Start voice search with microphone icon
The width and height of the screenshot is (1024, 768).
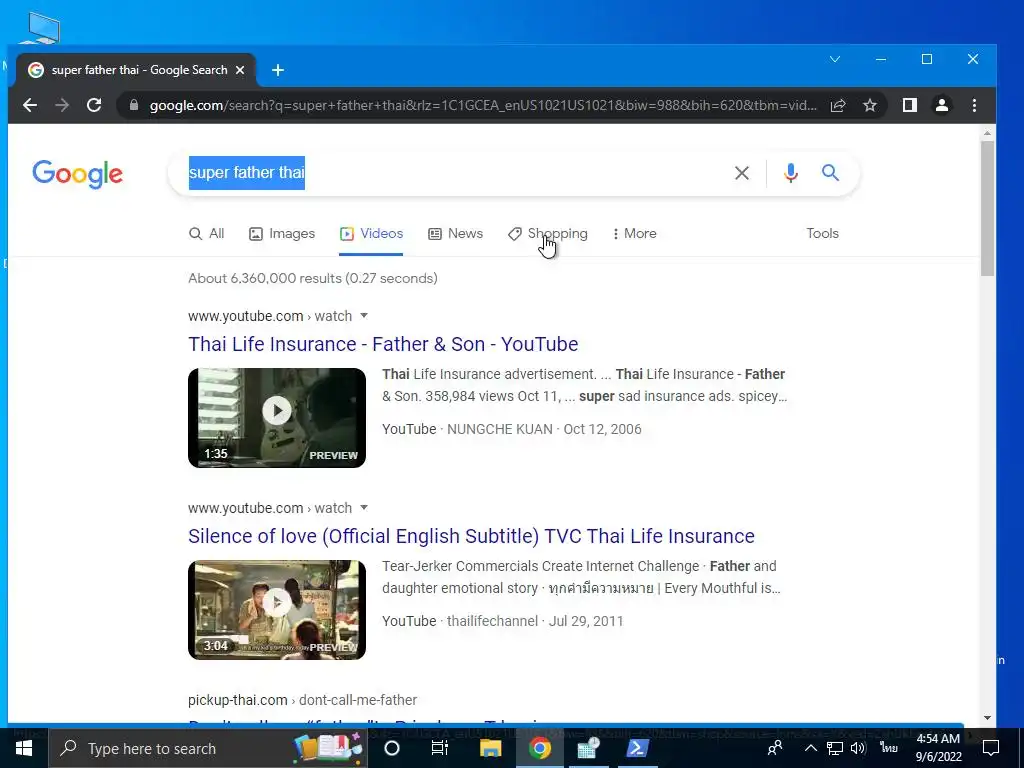[791, 173]
